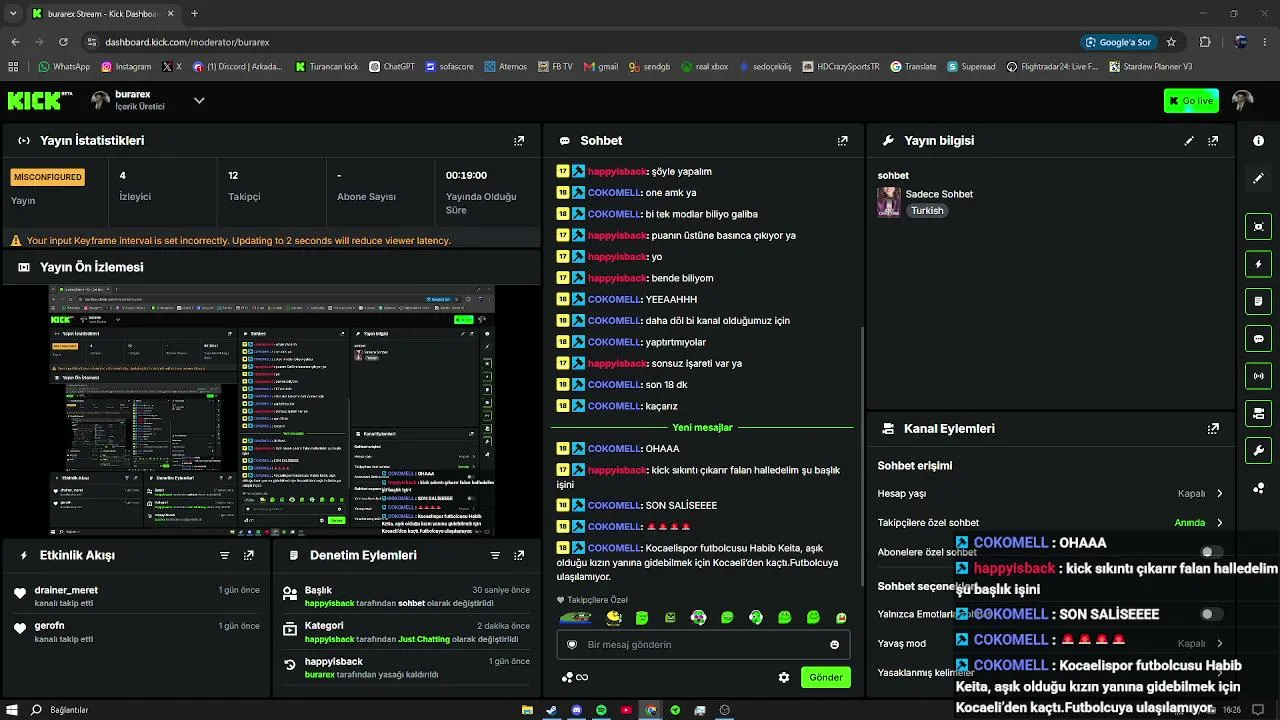Toggle the channel actions widget icon
Image resolution: width=1280 pixels, height=720 pixels.
[x=1259, y=413]
